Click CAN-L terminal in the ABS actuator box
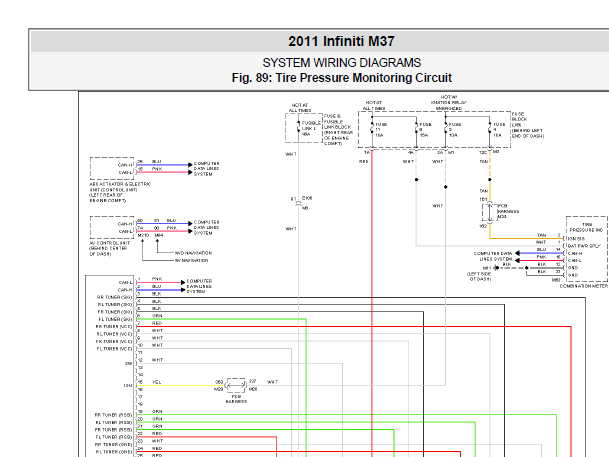 coord(125,172)
